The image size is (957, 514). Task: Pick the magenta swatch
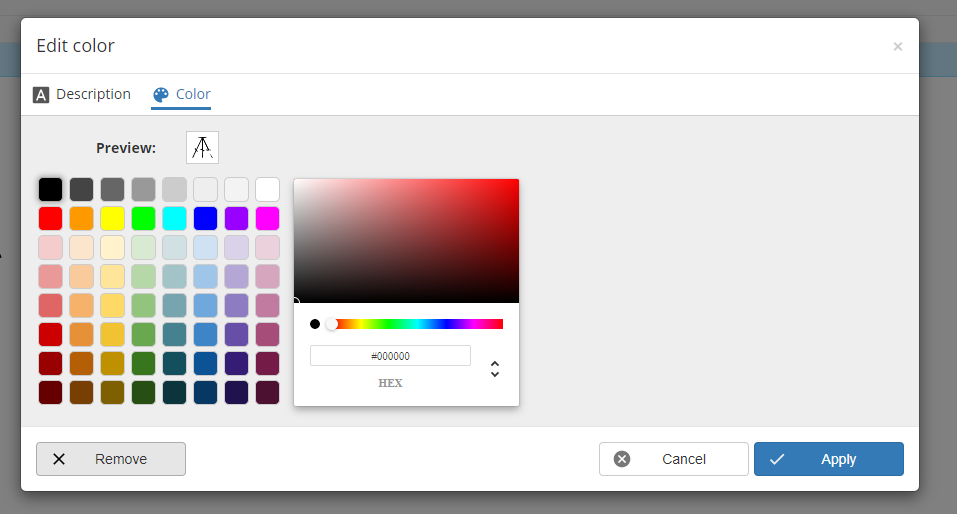[x=267, y=219]
